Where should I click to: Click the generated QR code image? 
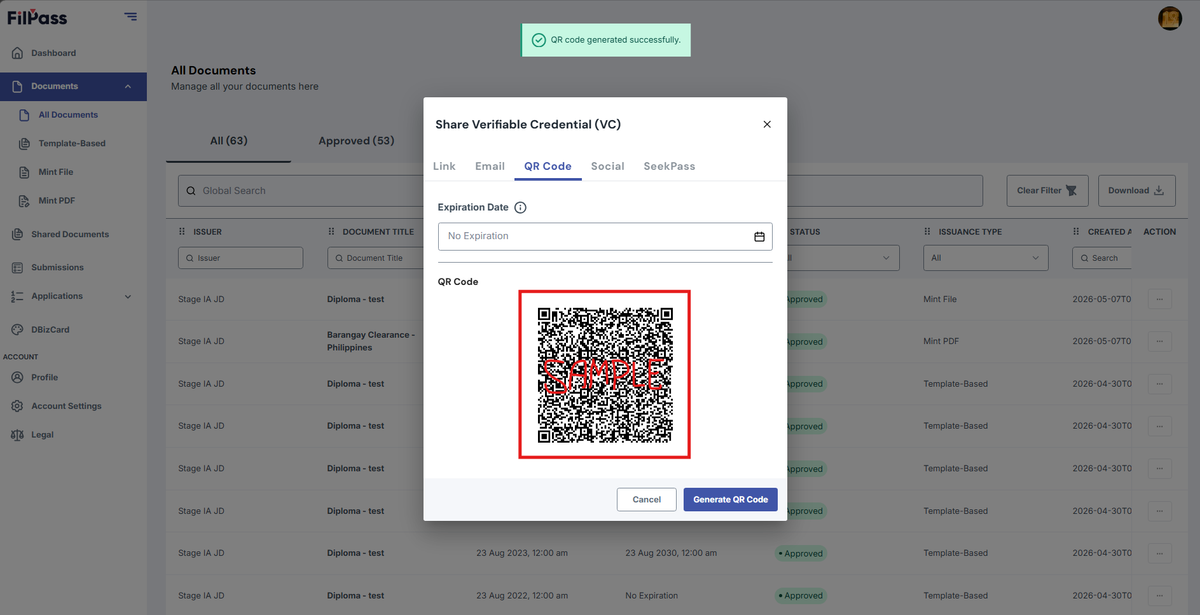604,375
